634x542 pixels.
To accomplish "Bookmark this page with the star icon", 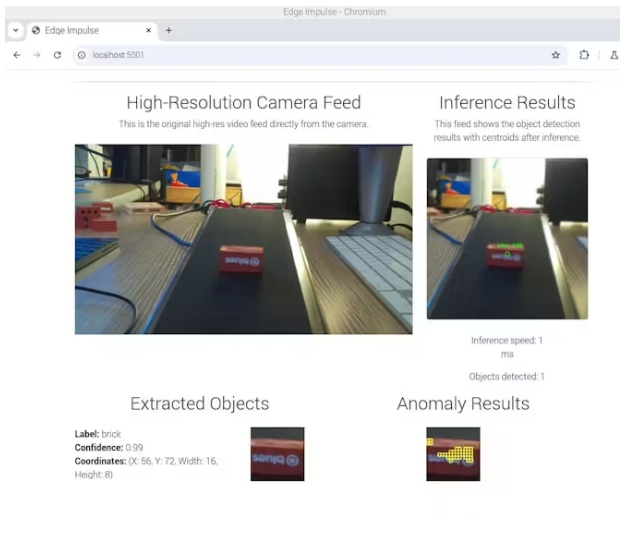I will click(x=556, y=55).
